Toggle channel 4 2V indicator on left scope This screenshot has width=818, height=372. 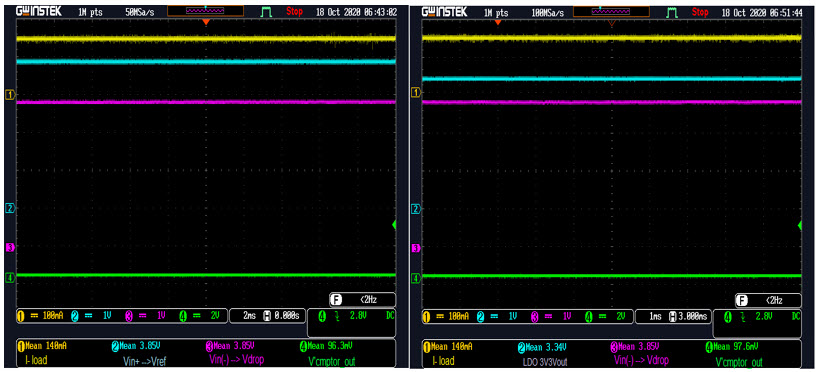coord(198,316)
